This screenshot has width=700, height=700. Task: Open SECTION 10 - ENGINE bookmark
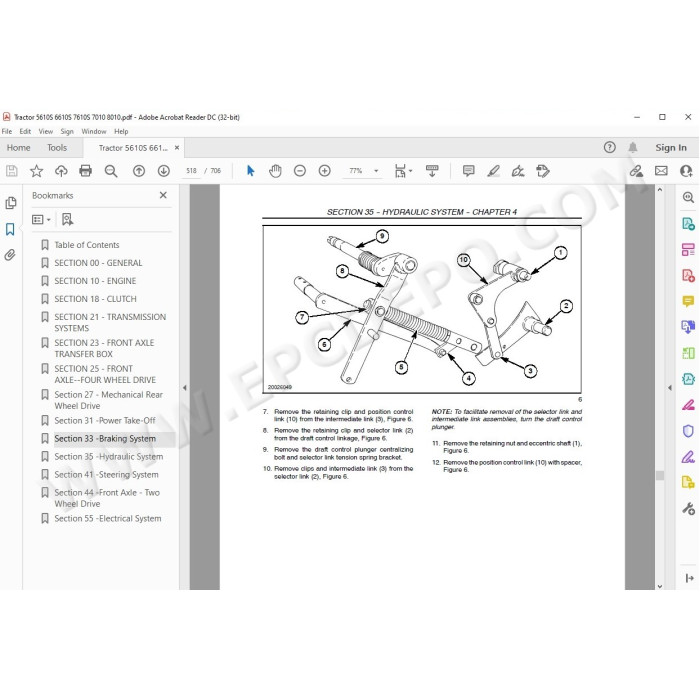click(95, 281)
